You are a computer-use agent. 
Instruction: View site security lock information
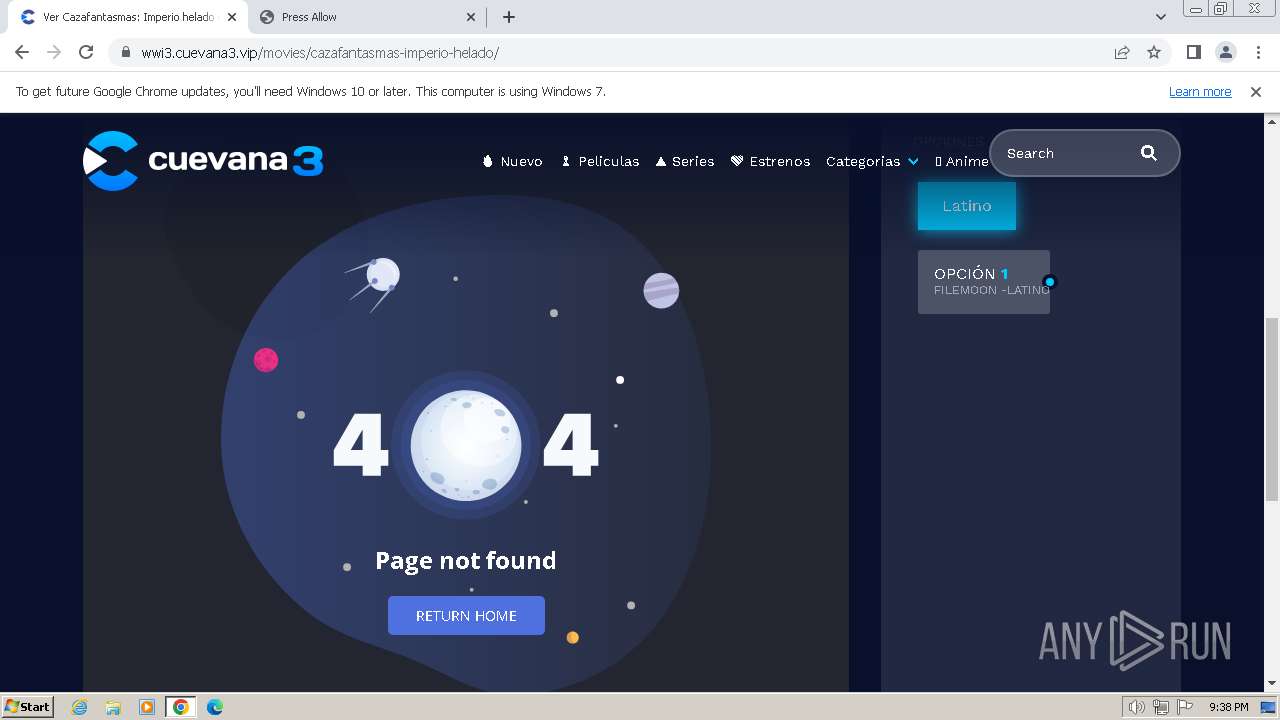(126, 53)
